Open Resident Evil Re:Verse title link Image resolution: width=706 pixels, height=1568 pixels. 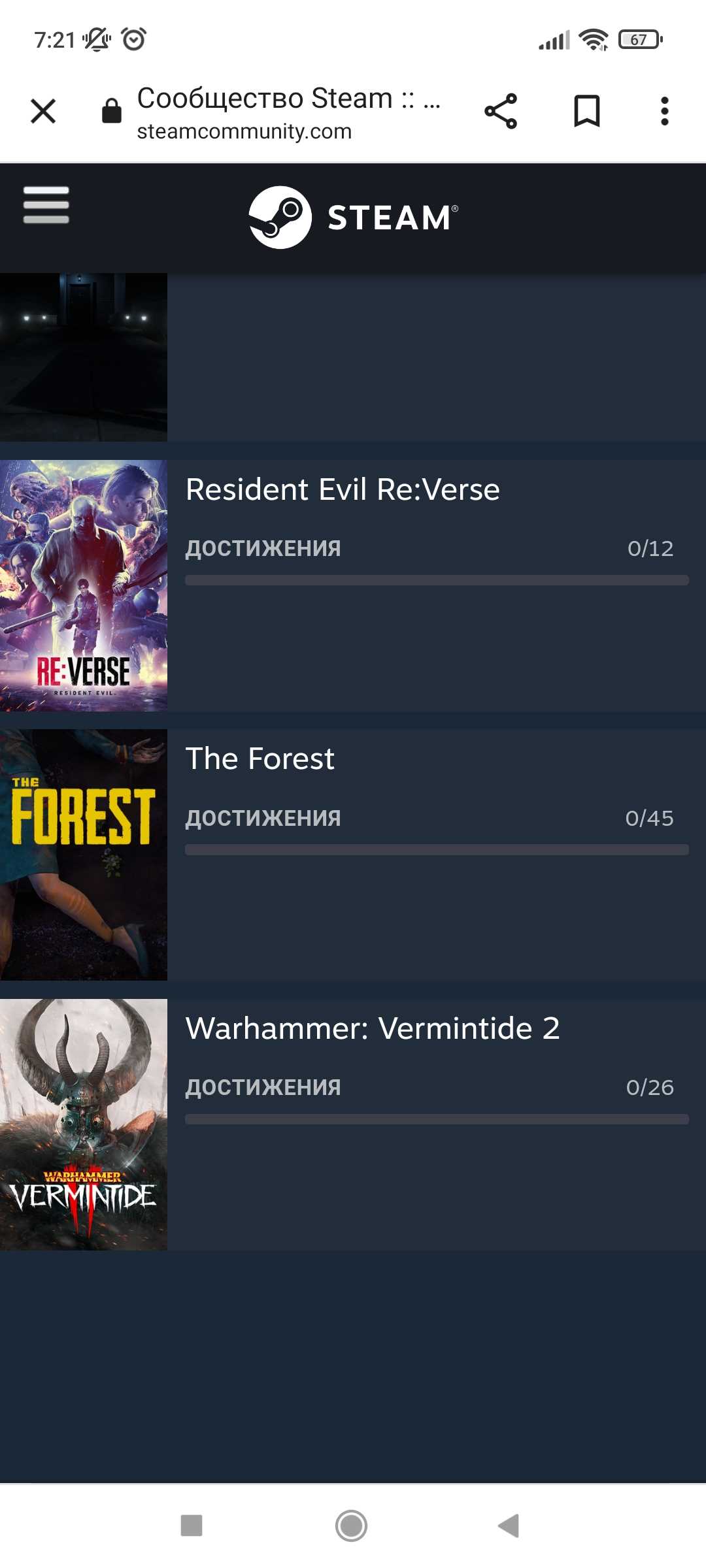click(343, 489)
